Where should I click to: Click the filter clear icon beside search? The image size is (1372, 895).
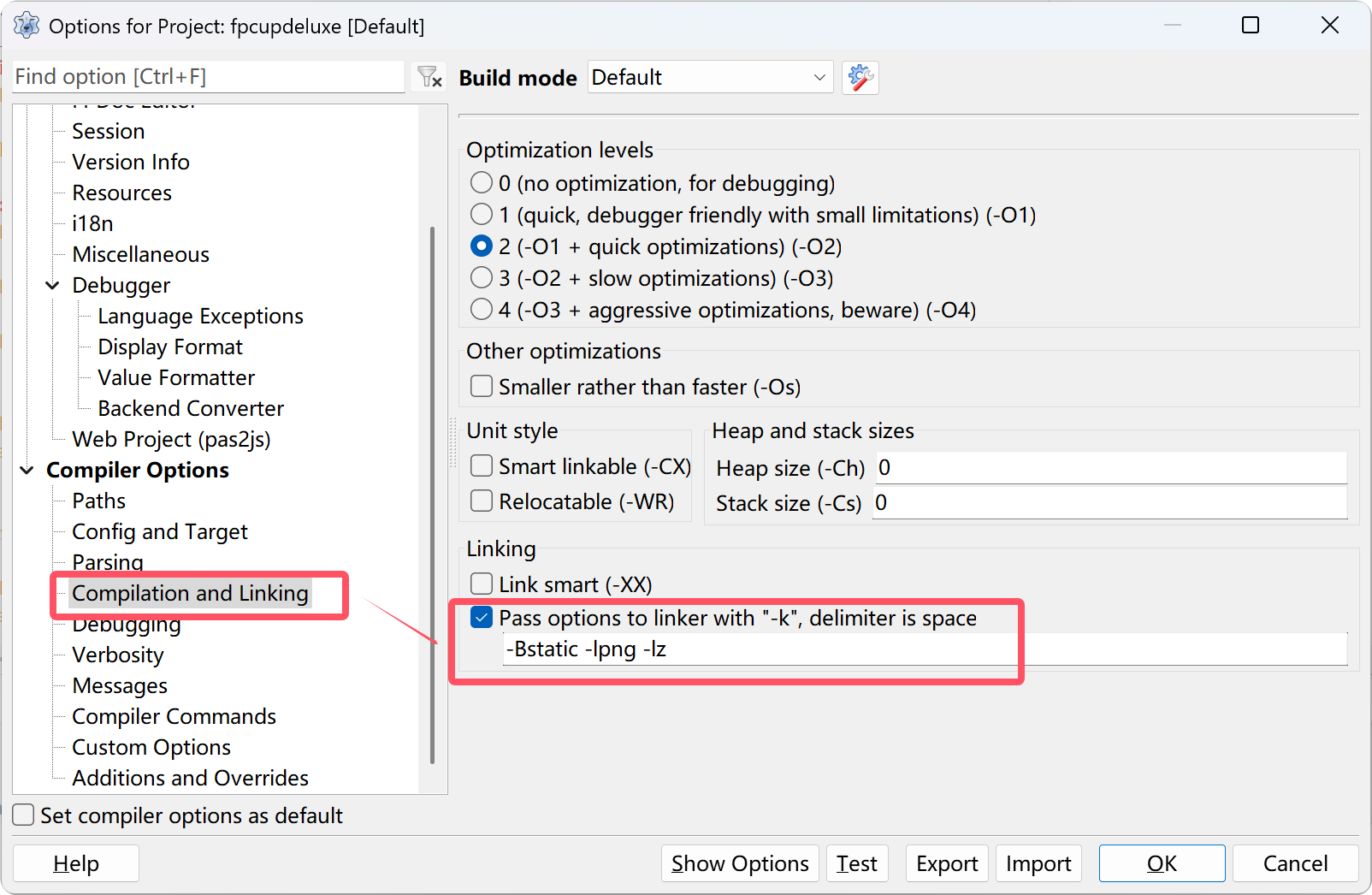point(429,77)
